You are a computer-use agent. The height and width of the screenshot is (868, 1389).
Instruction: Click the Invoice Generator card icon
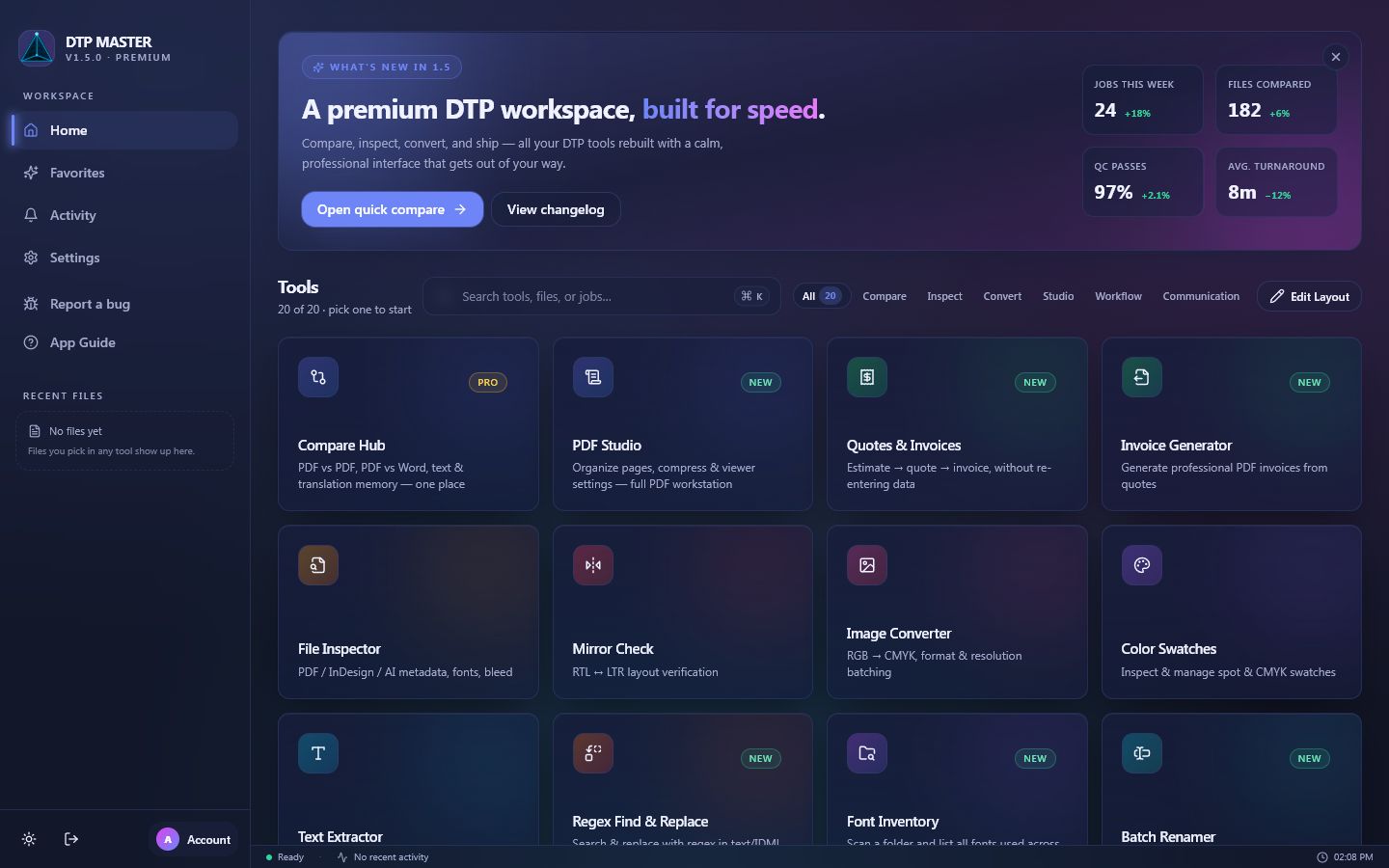coord(1141,377)
